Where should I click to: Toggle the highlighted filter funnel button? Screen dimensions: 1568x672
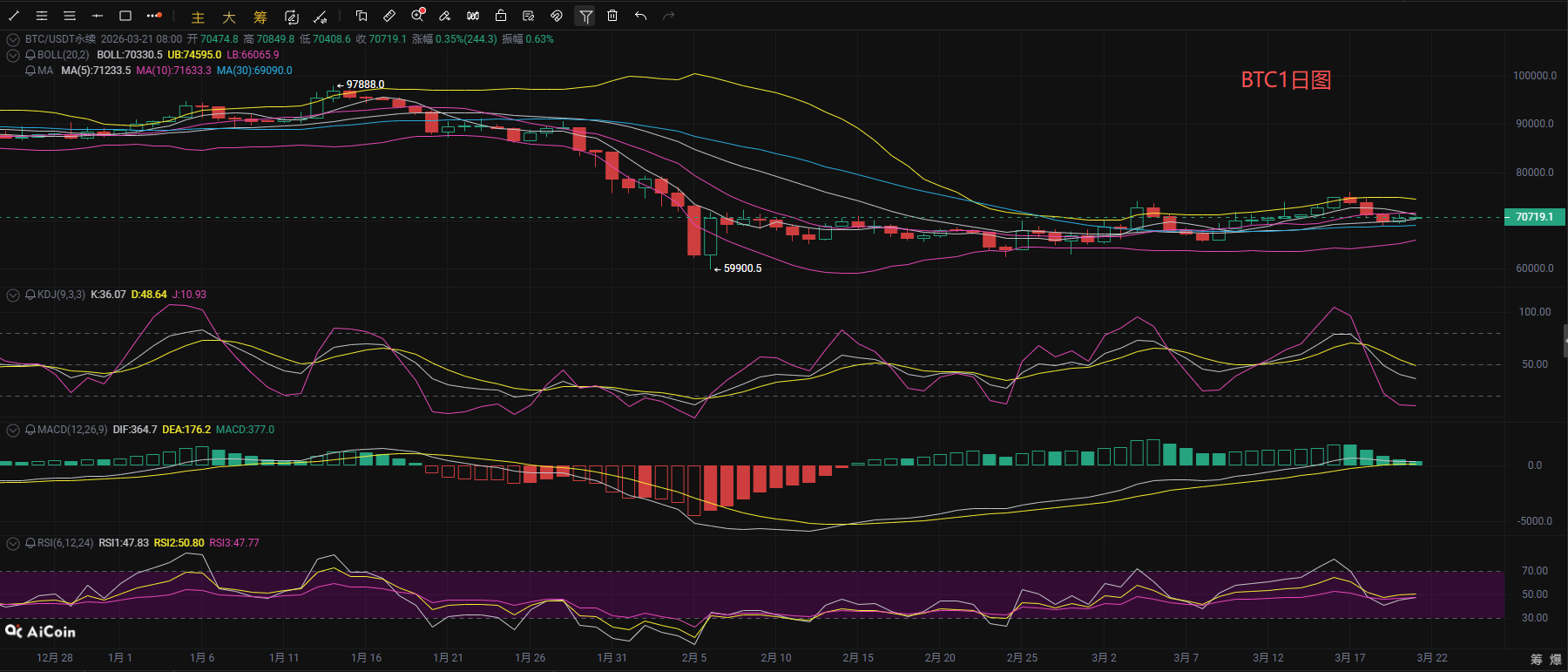pos(585,16)
